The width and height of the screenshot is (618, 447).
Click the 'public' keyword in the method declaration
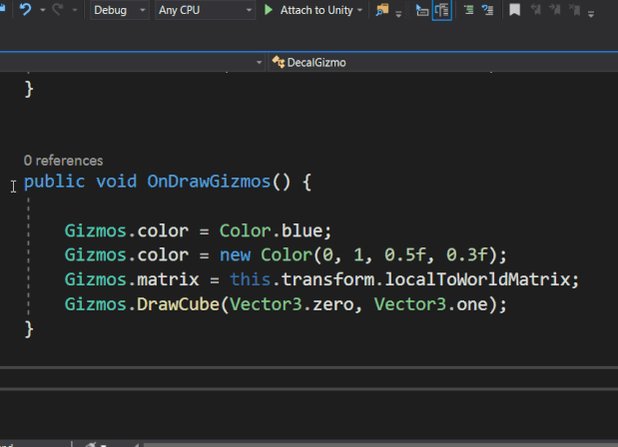(54, 182)
